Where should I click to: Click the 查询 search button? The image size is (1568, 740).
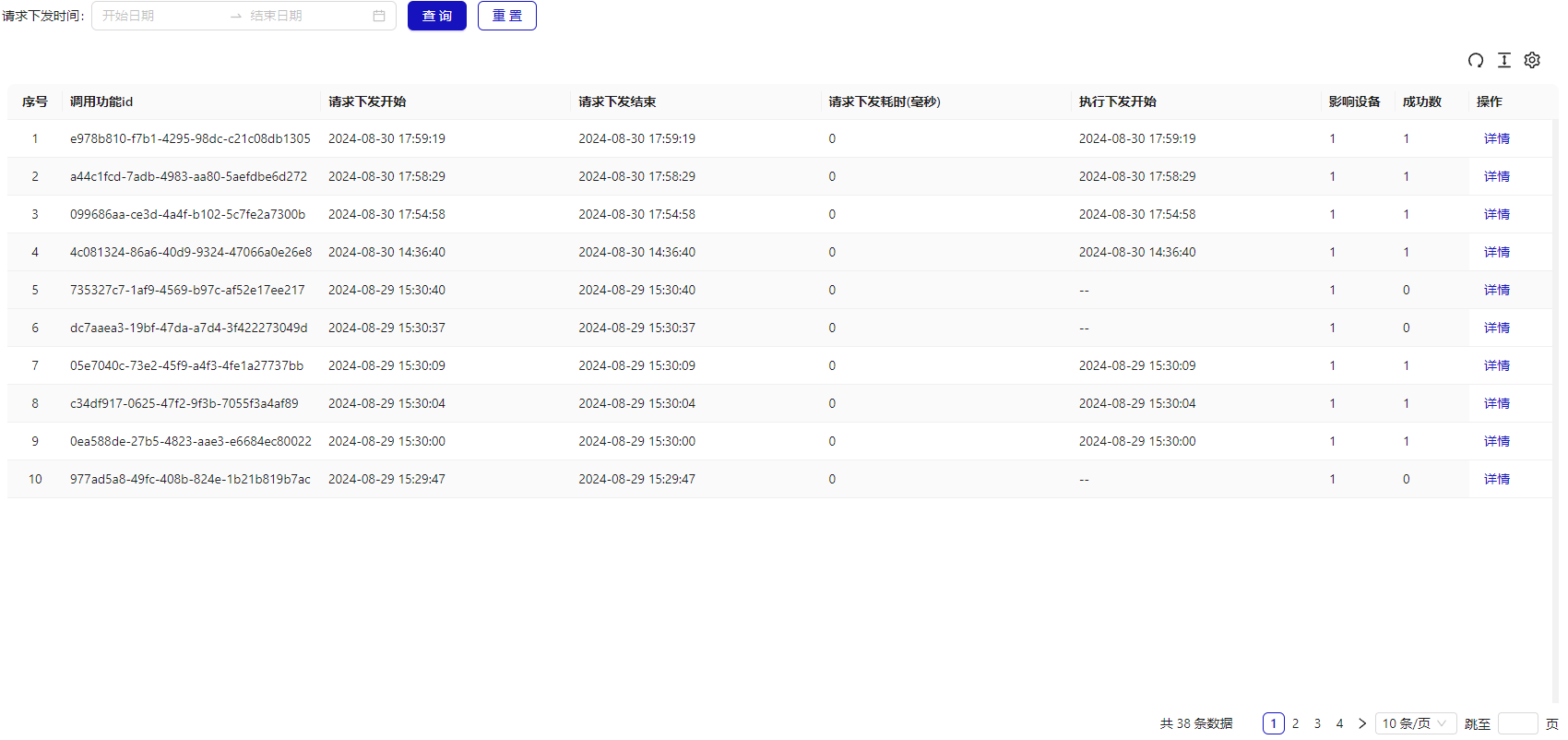pos(437,16)
